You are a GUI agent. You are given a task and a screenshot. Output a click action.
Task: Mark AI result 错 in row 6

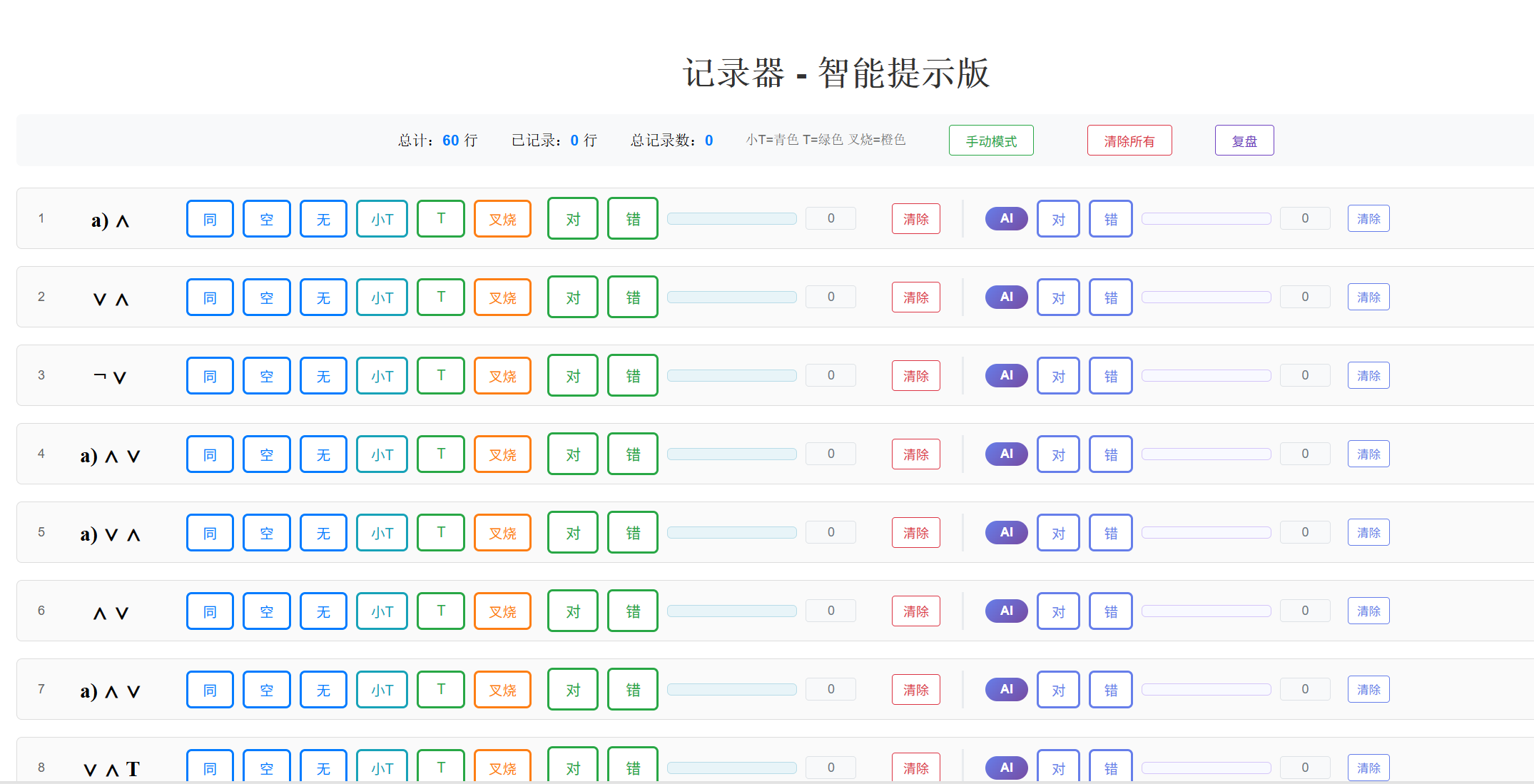pyautogui.click(x=1110, y=611)
